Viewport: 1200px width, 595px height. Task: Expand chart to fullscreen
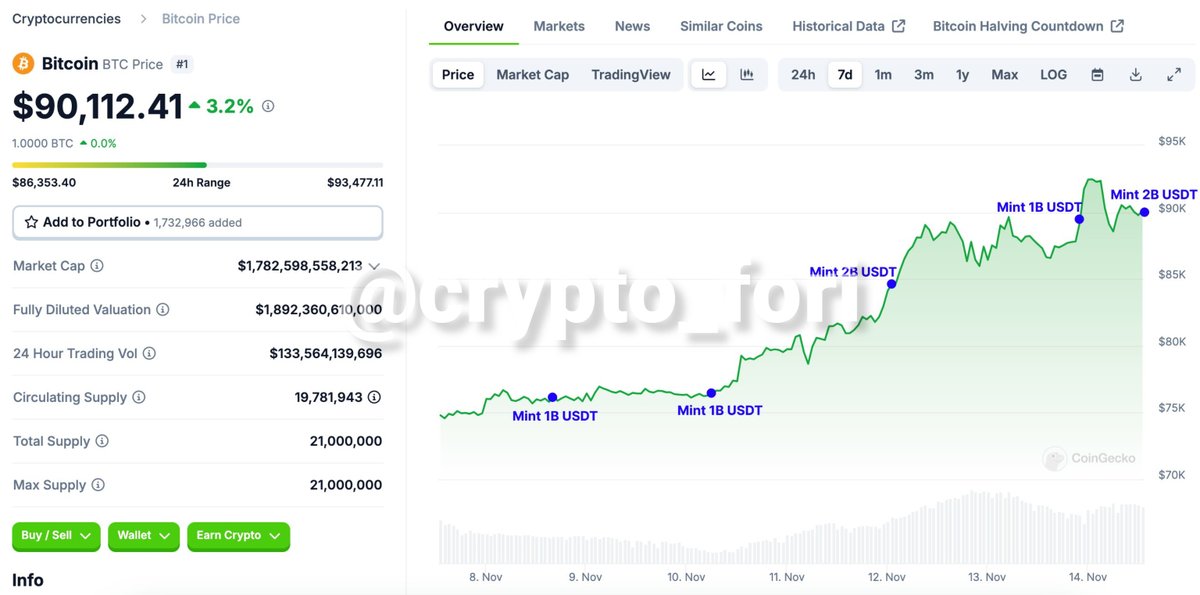pos(1174,75)
